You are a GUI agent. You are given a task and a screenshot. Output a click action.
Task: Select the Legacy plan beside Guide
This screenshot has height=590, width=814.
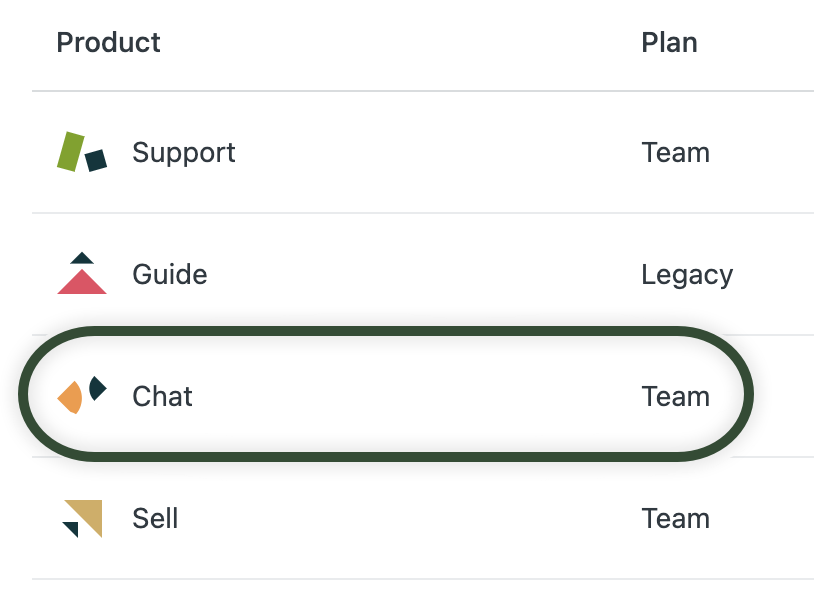(x=688, y=274)
